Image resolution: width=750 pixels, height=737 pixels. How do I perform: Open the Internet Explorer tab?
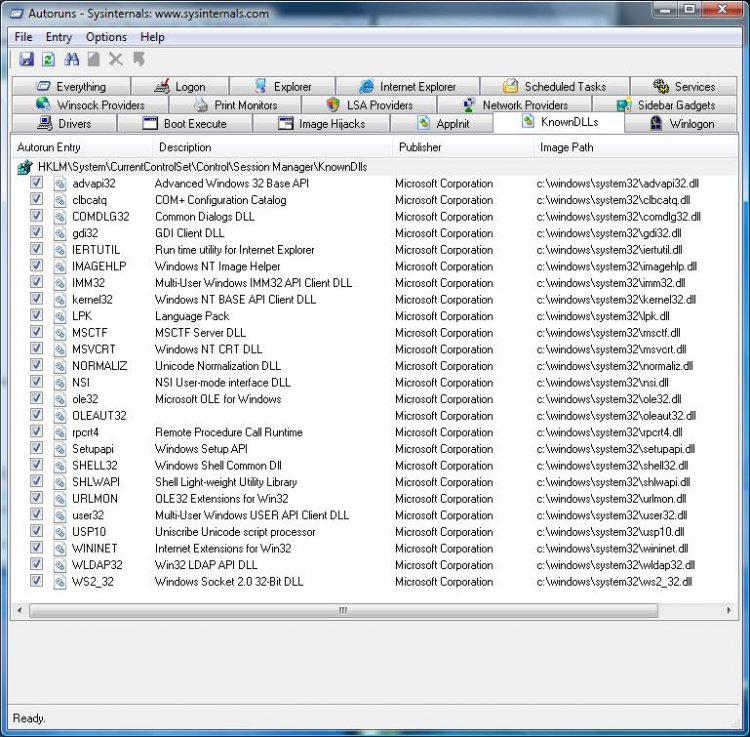(408, 87)
